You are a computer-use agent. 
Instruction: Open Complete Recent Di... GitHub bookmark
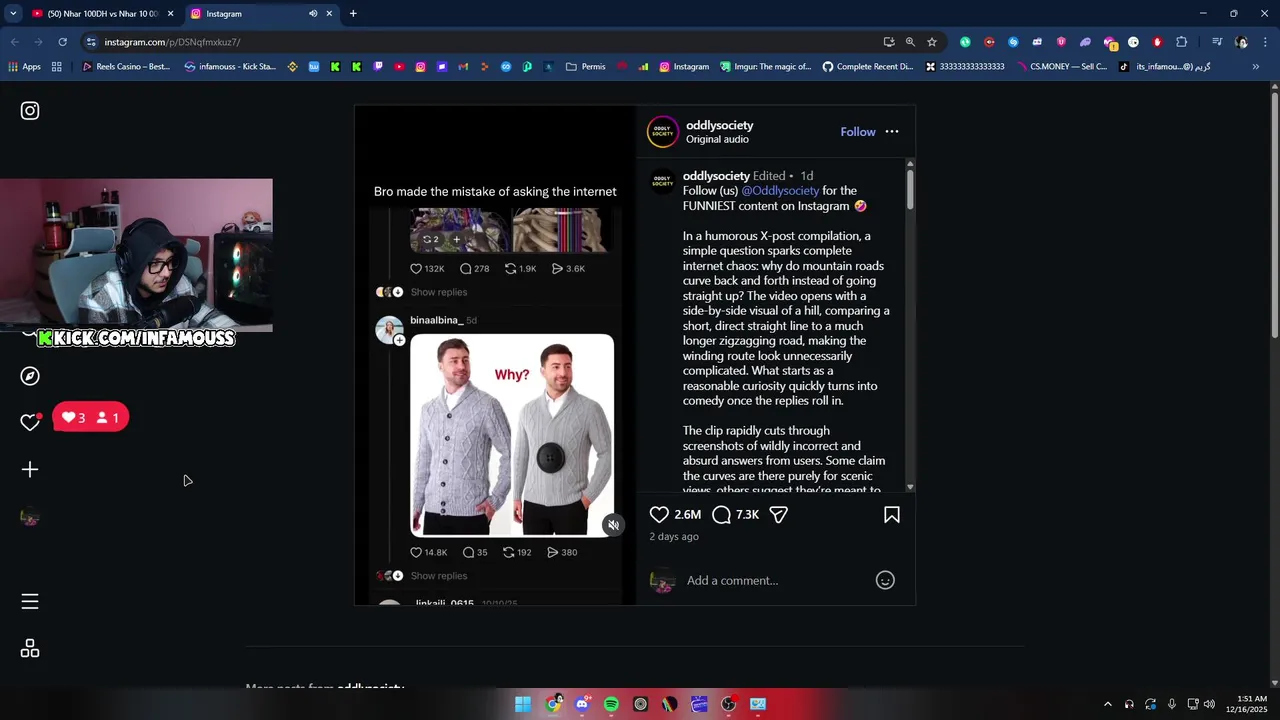(868, 67)
